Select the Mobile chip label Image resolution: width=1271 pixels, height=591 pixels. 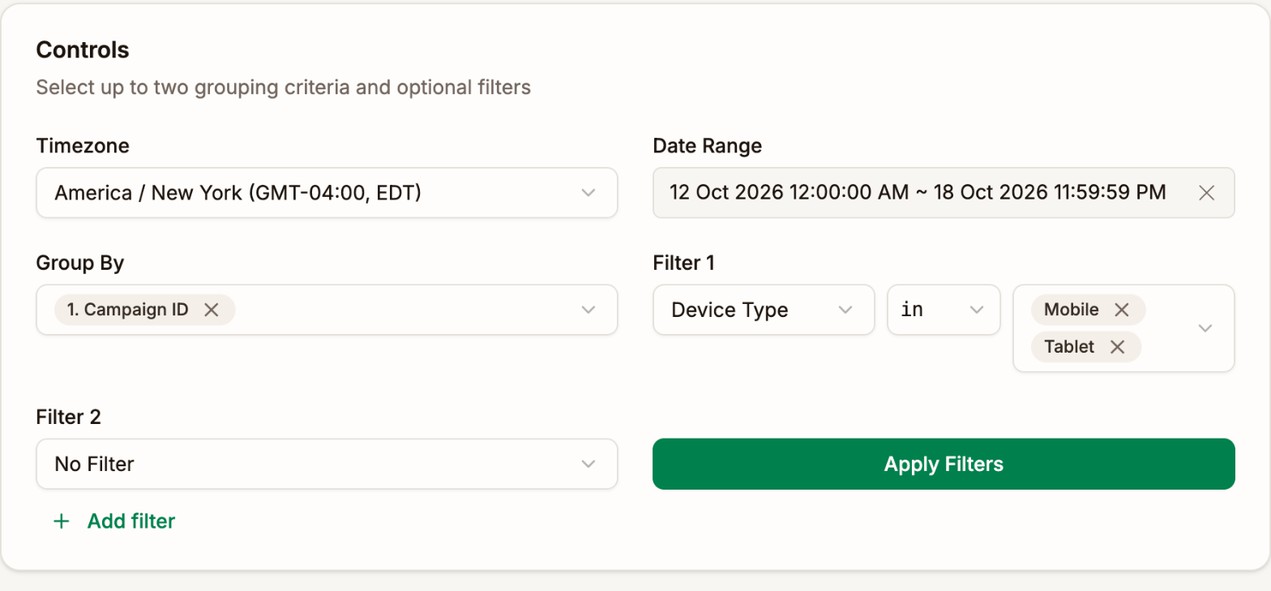click(x=1071, y=310)
